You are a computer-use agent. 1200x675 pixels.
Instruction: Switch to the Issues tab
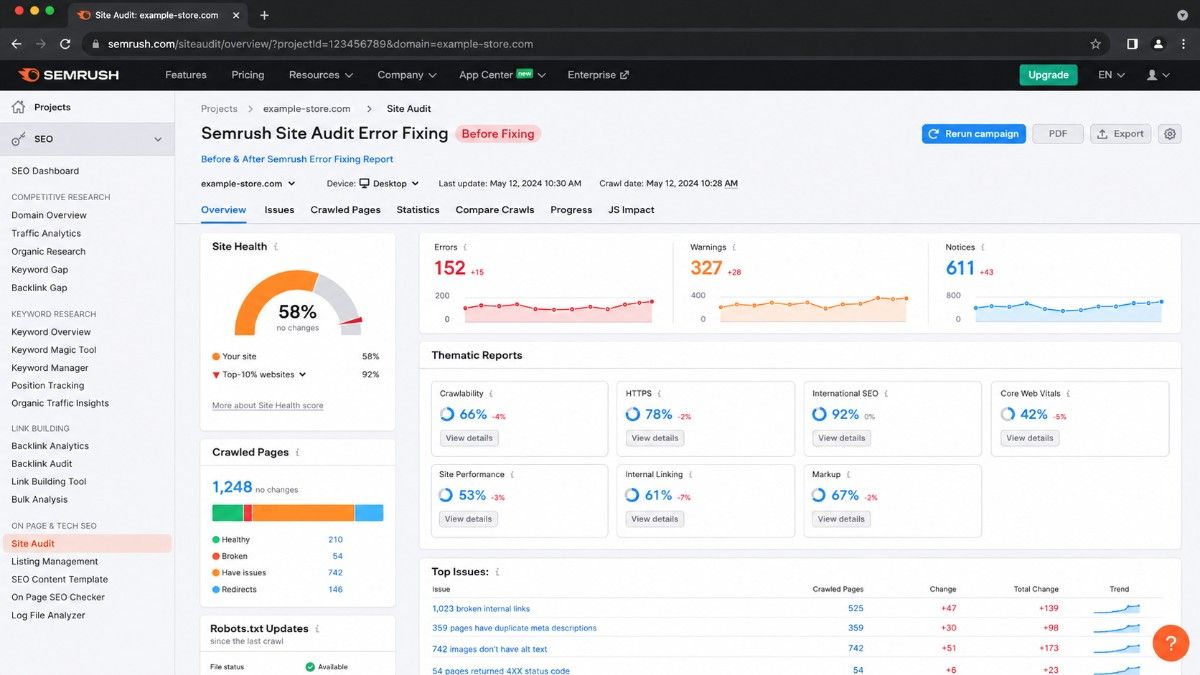coord(279,210)
